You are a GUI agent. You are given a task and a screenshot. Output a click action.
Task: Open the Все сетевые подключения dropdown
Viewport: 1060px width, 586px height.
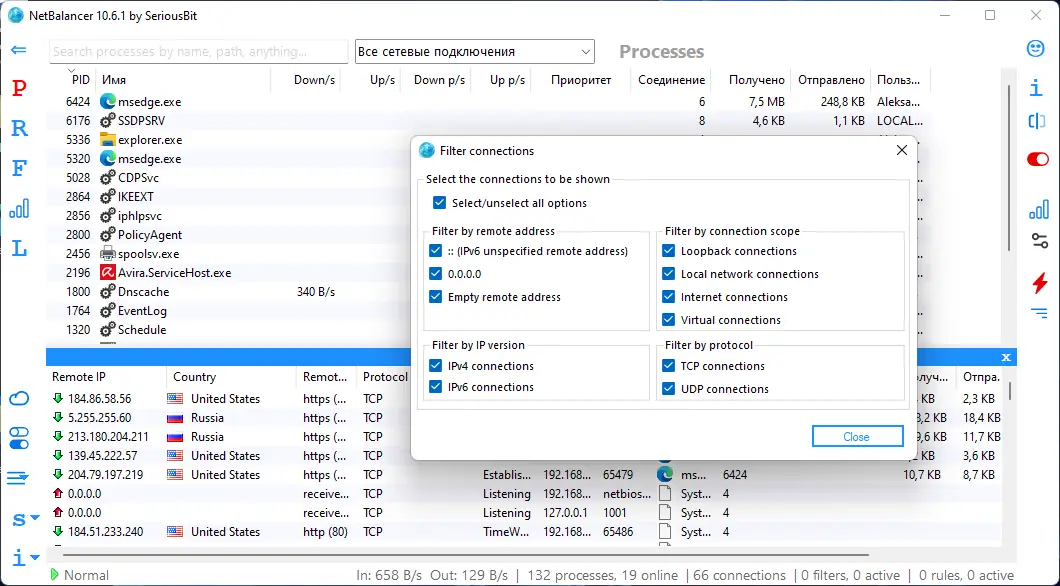pos(475,51)
